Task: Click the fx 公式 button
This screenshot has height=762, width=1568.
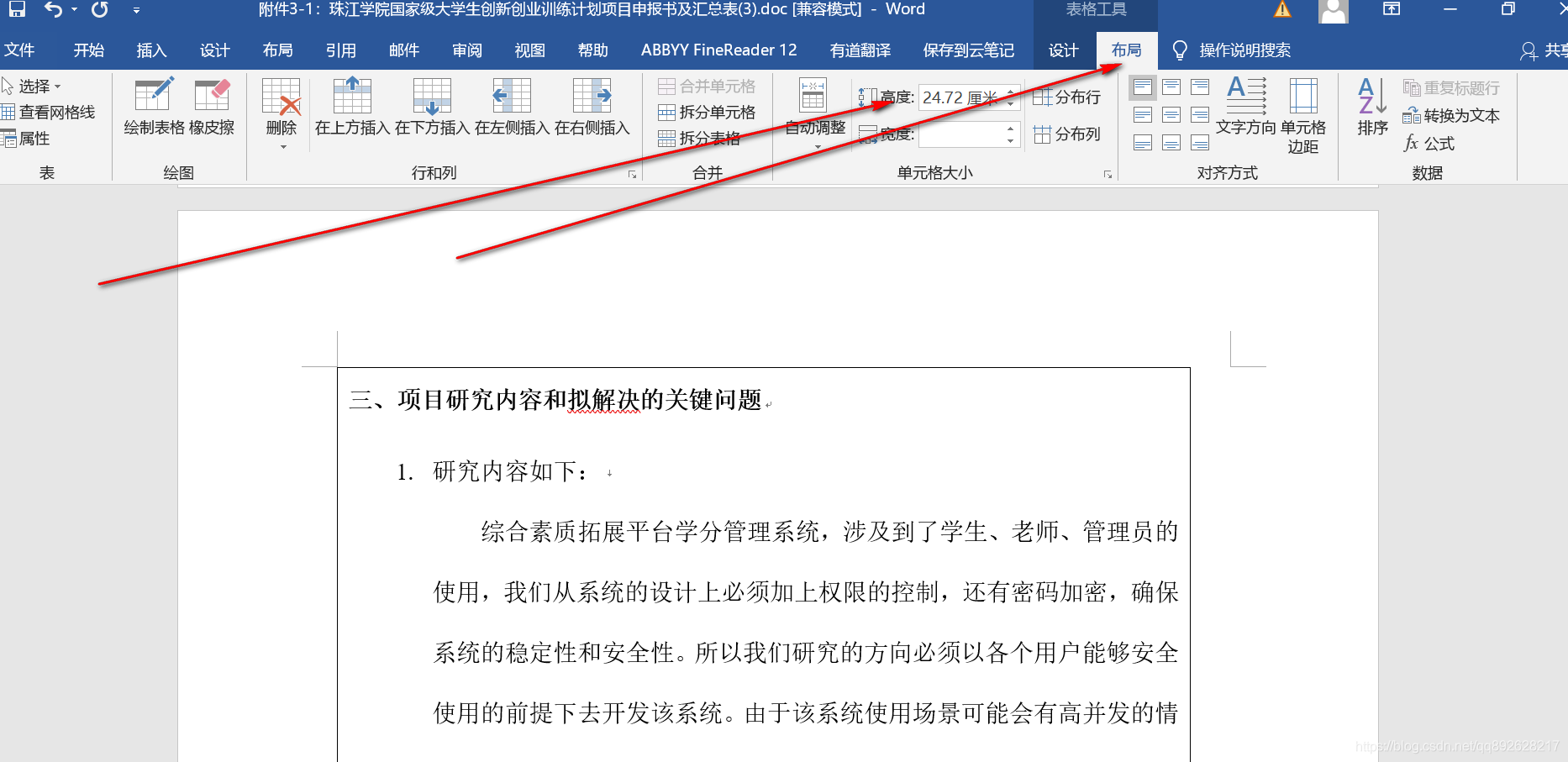Action: [1429, 144]
